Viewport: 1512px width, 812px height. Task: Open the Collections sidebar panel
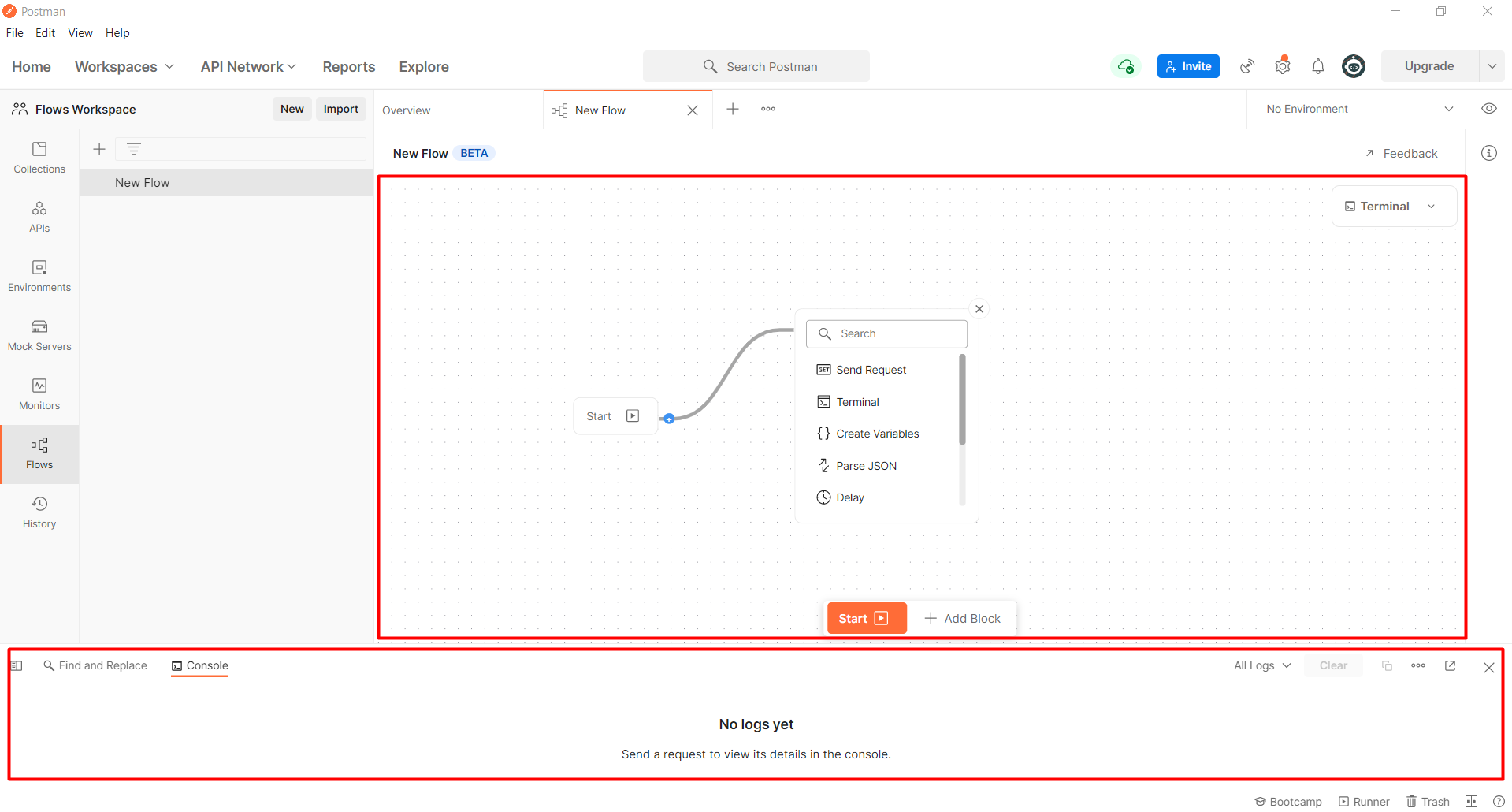click(39, 158)
